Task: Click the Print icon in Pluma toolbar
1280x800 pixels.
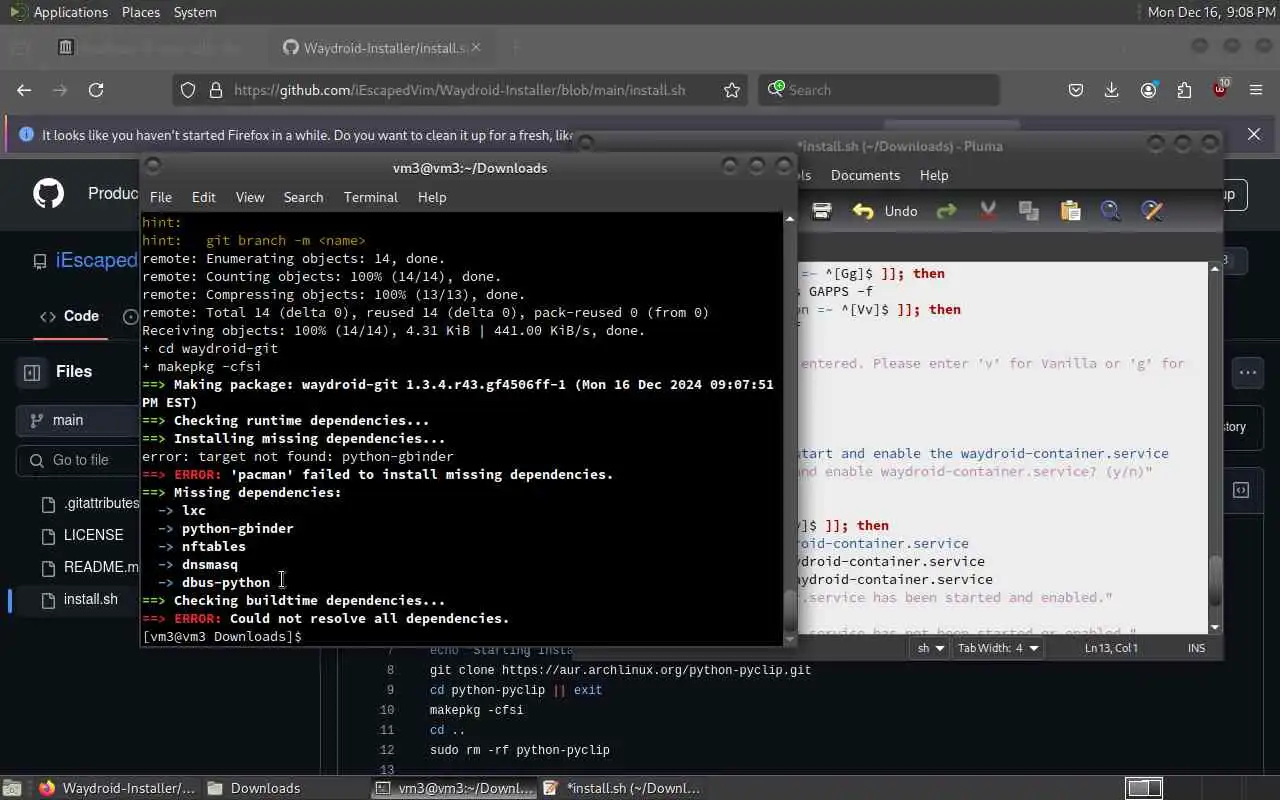Action: pyautogui.click(x=822, y=211)
